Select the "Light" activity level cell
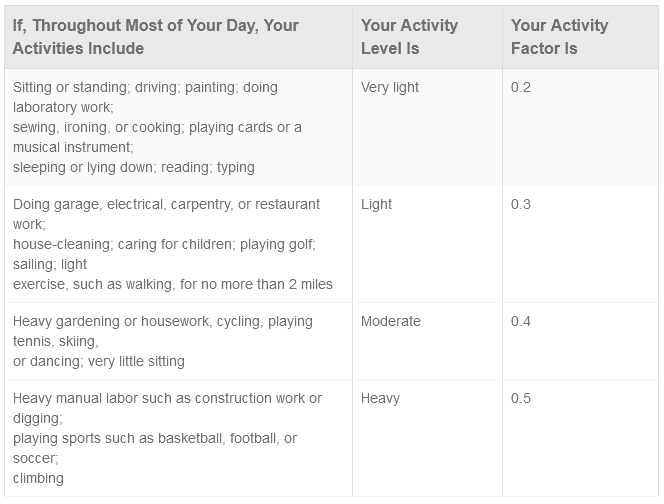The width and height of the screenshot is (664, 504). (377, 204)
